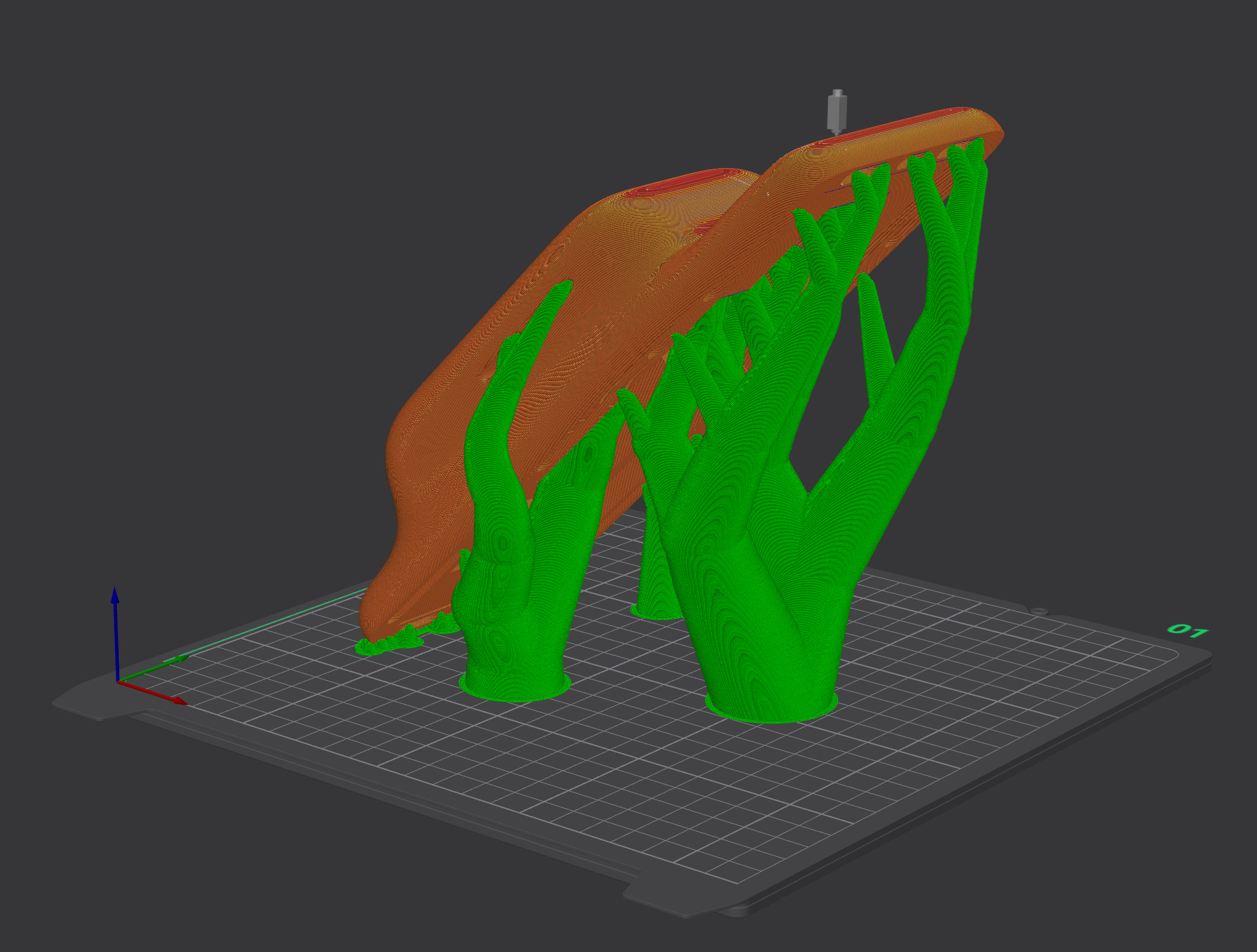This screenshot has height=952, width=1257.
Task: Select the green 01 plate number text
Action: (x=1187, y=630)
